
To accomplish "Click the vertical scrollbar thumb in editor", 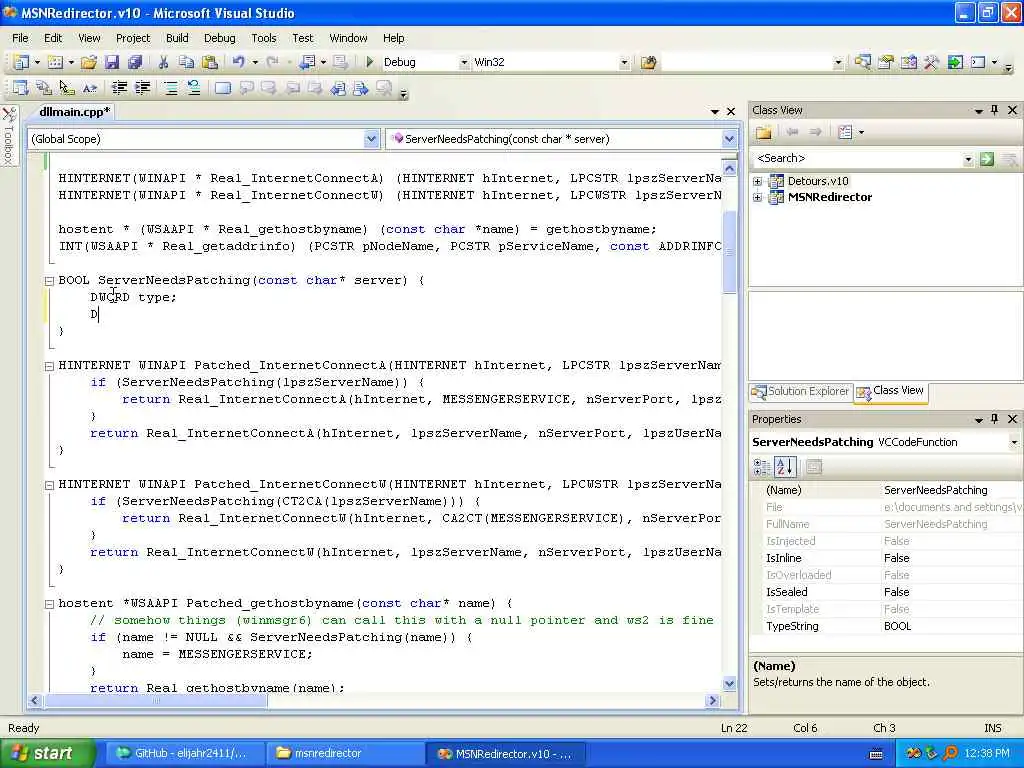I will [729, 251].
